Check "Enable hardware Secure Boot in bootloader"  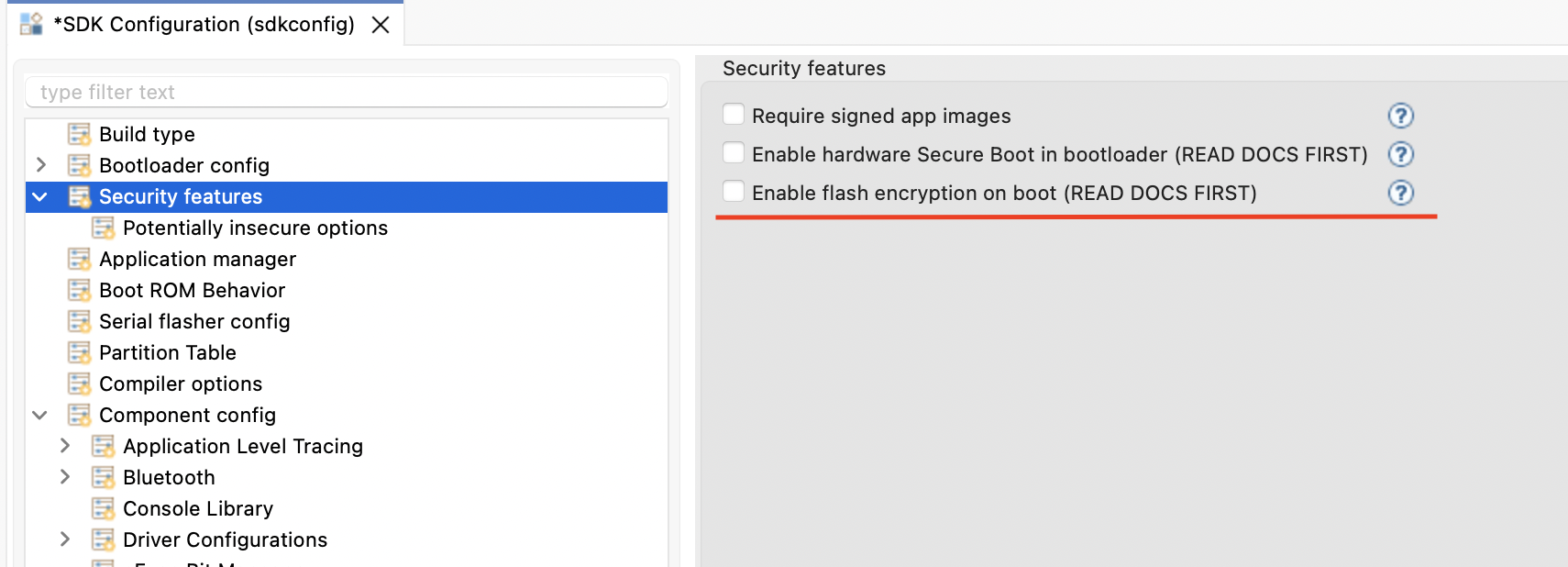click(733, 151)
